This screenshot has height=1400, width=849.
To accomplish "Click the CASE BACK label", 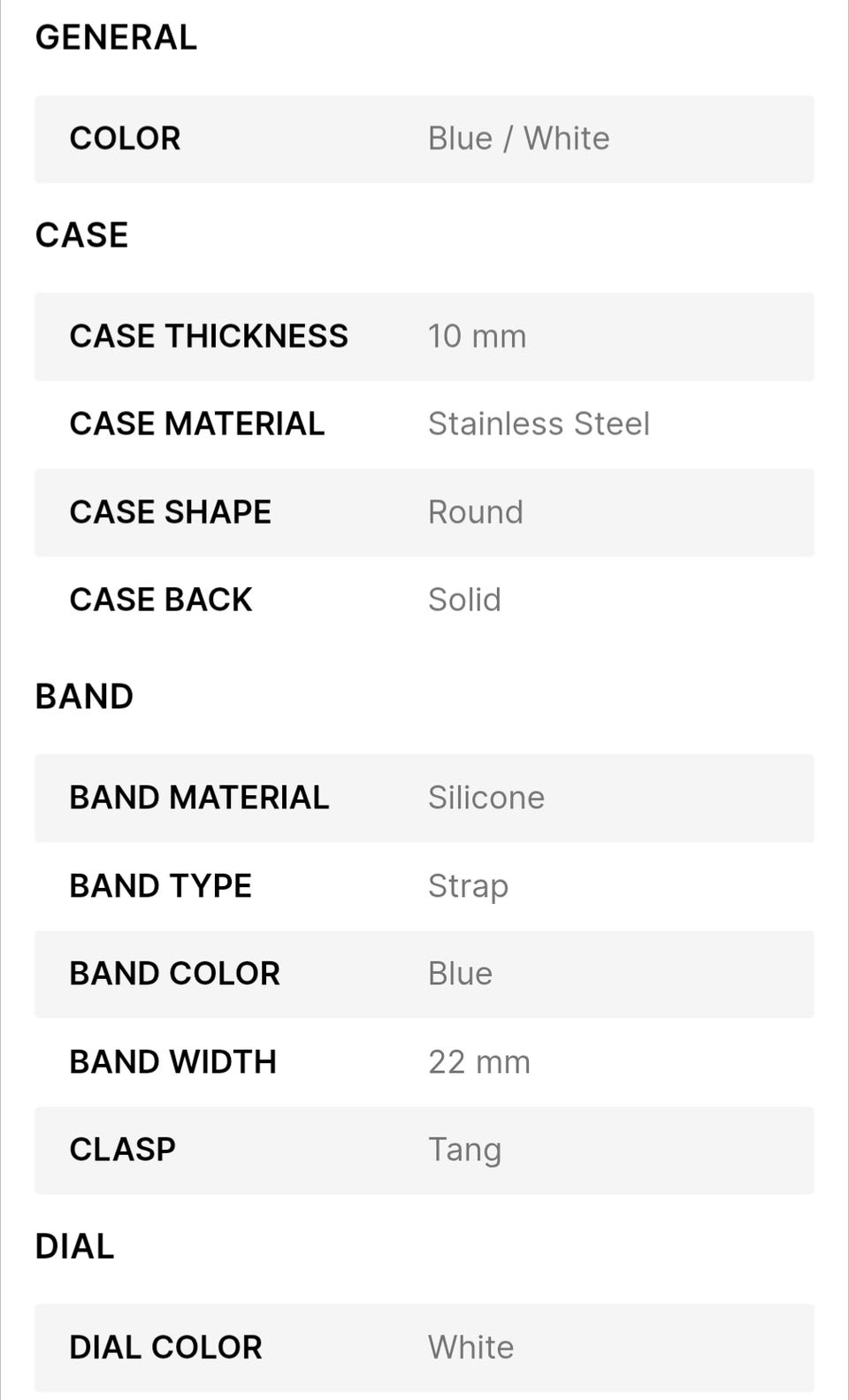I will [x=161, y=600].
